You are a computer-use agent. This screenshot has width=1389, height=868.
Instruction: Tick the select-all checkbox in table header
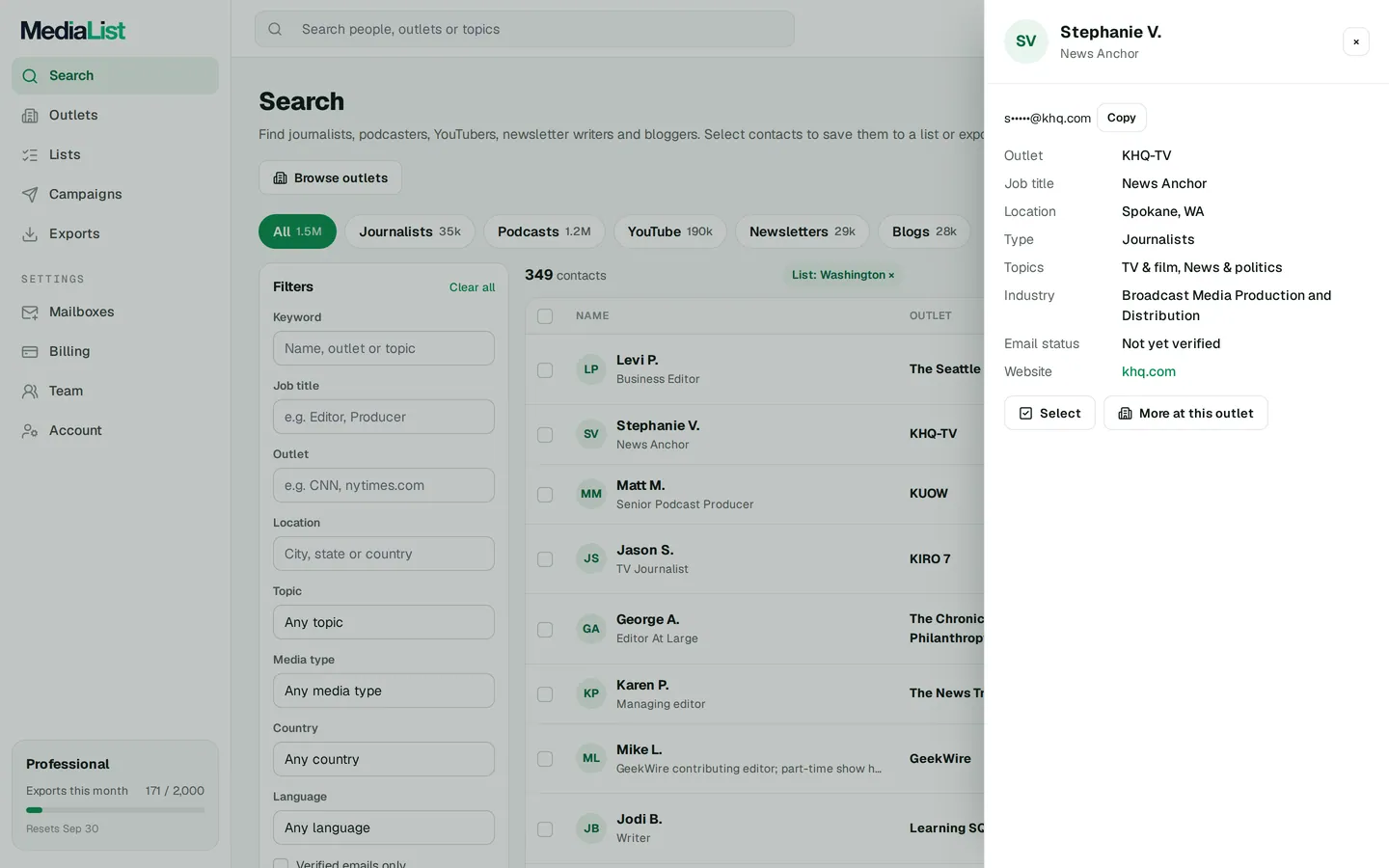[545, 316]
